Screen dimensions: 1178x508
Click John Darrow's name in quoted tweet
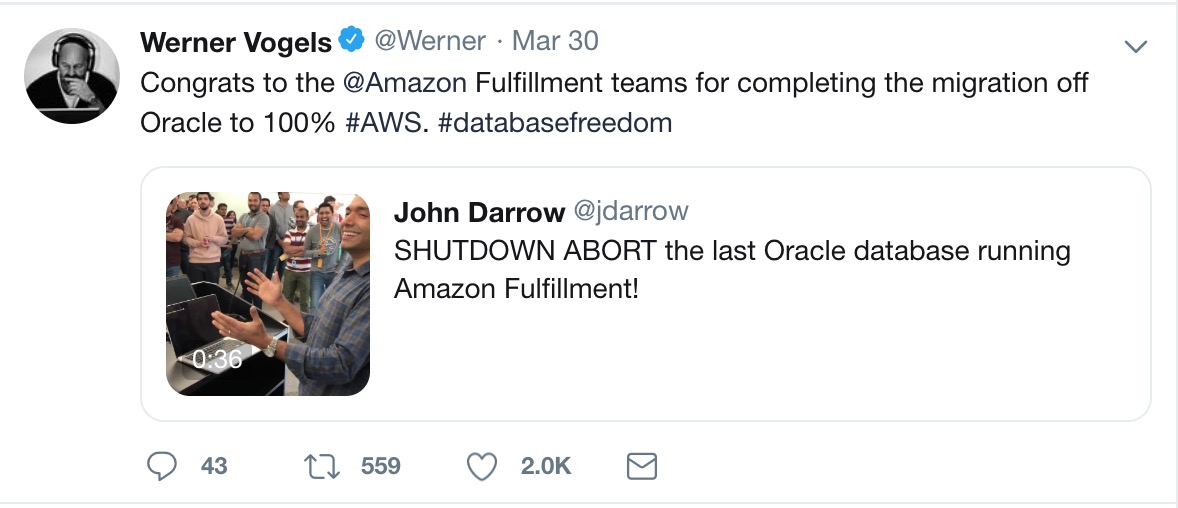479,212
